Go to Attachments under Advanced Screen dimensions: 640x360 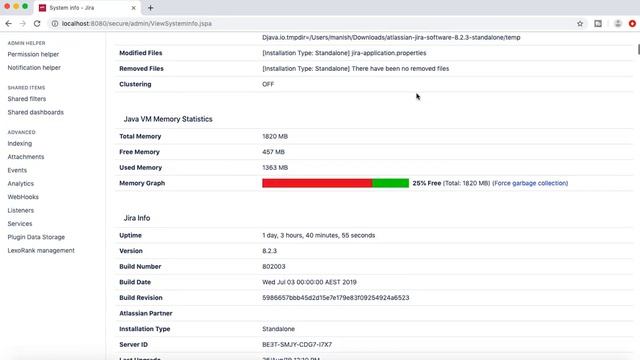point(26,157)
